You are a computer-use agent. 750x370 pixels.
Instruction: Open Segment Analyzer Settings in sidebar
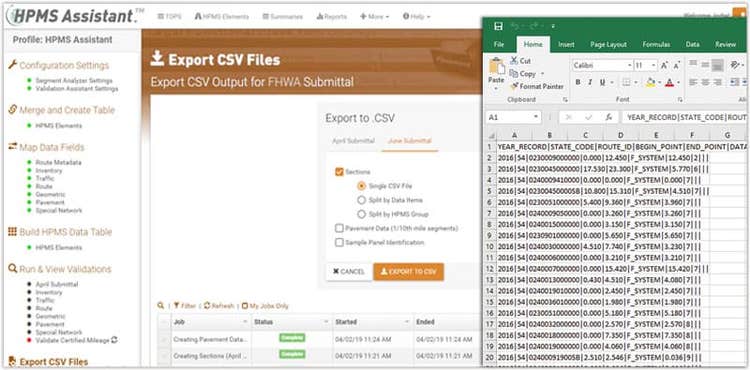click(74, 81)
